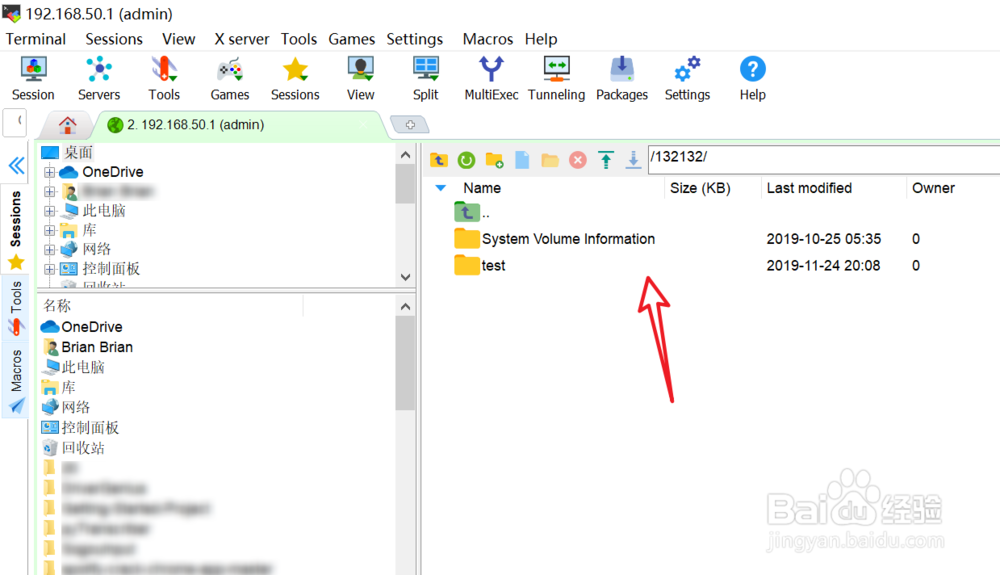Open the Session toolbar button
This screenshot has height=575, width=1000.
pyautogui.click(x=33, y=78)
